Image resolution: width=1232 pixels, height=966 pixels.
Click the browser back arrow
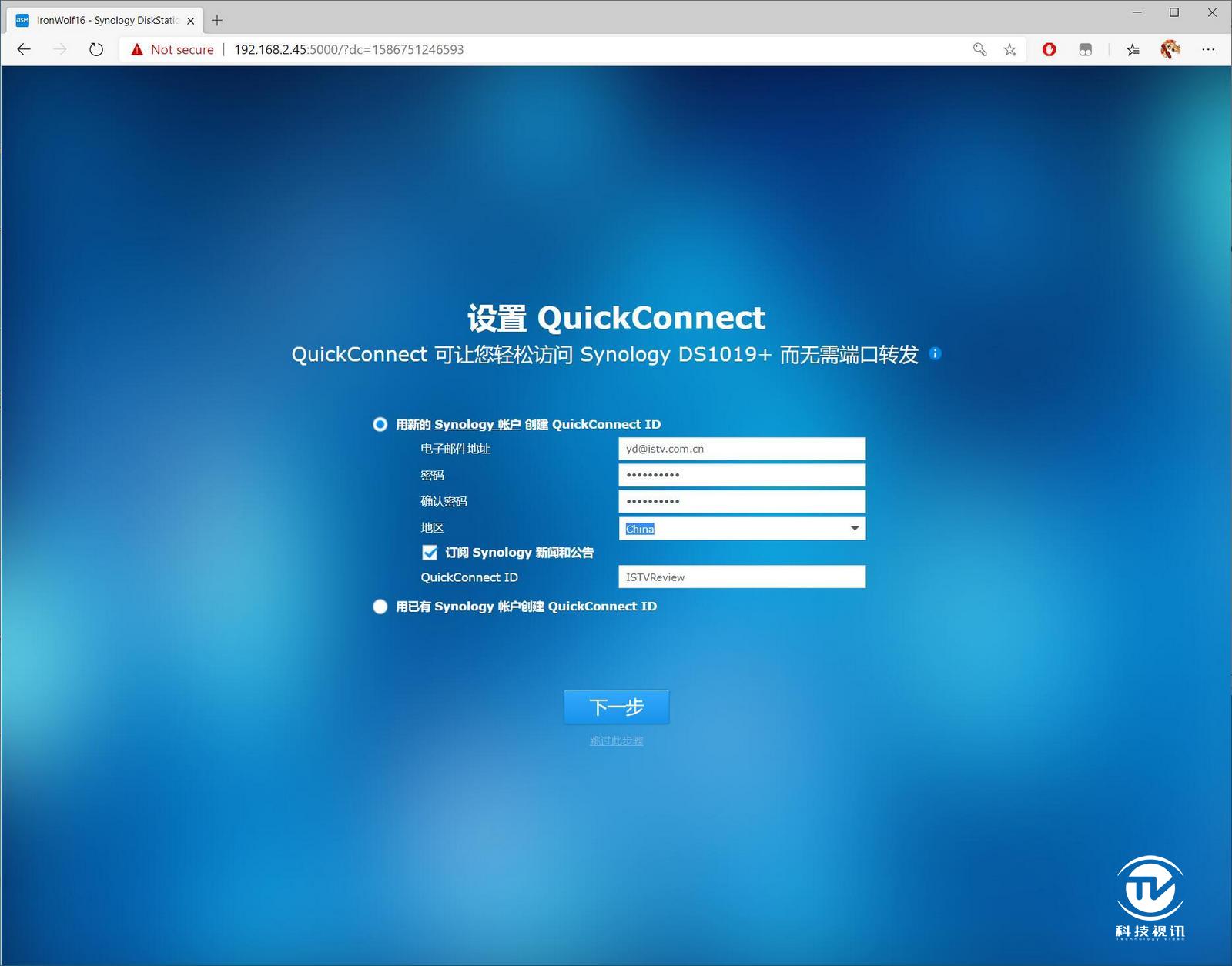(x=24, y=49)
